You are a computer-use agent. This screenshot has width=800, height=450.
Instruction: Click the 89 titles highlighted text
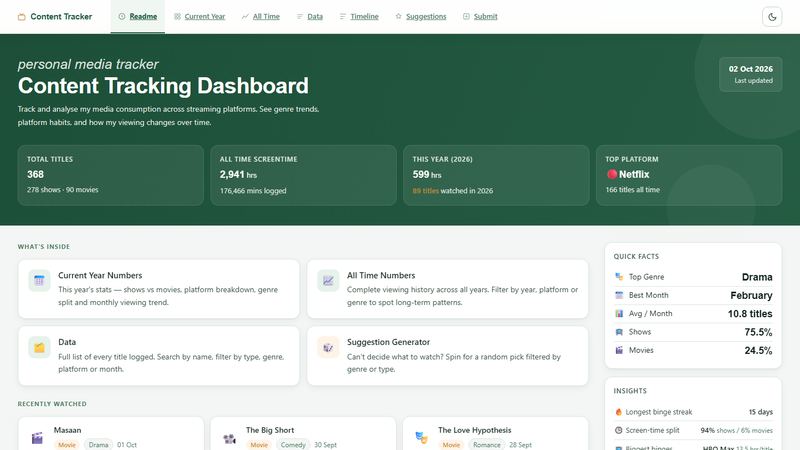[426, 191]
